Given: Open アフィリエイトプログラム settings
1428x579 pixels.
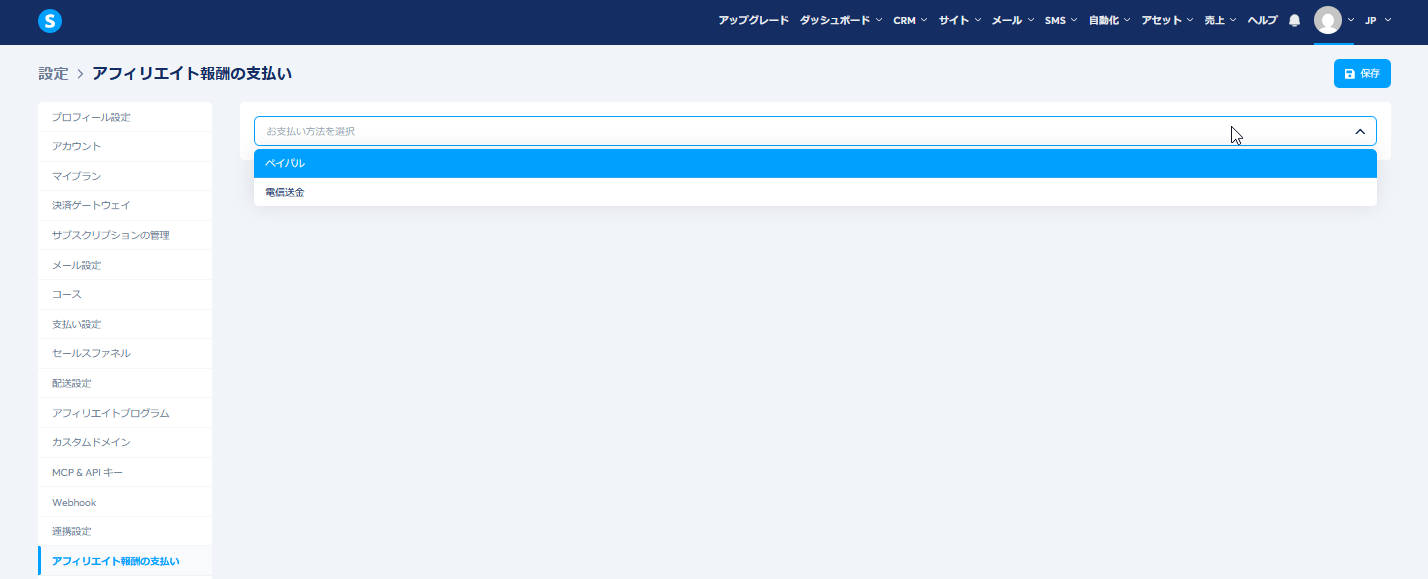Looking at the screenshot, I should (125, 413).
